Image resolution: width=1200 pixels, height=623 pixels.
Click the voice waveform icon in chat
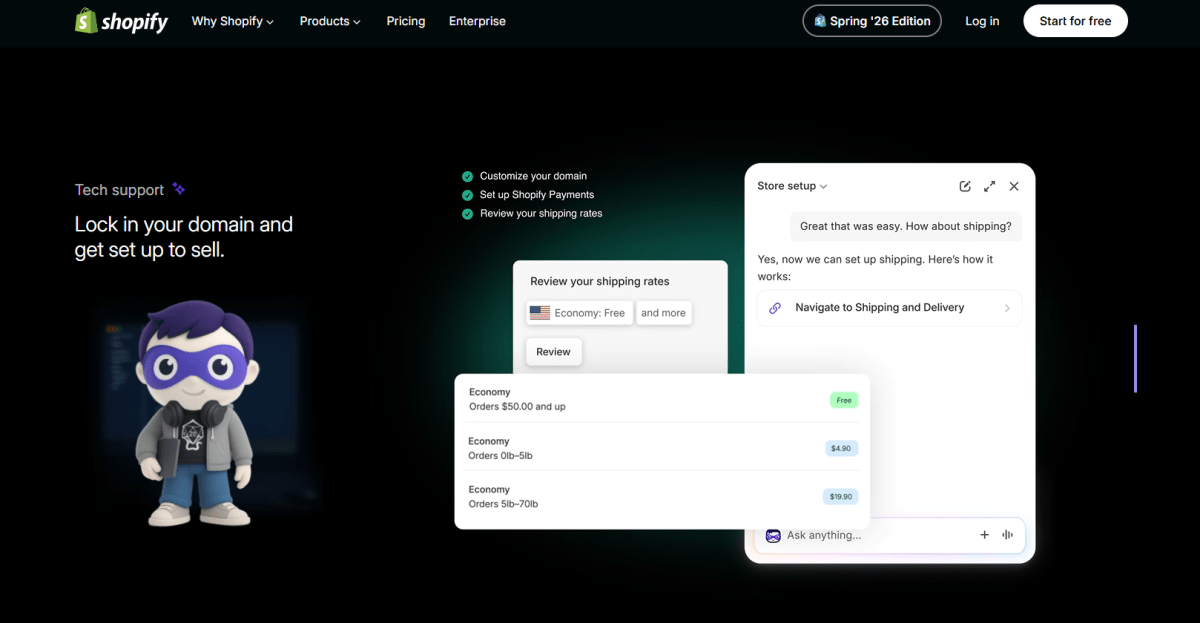point(1007,535)
